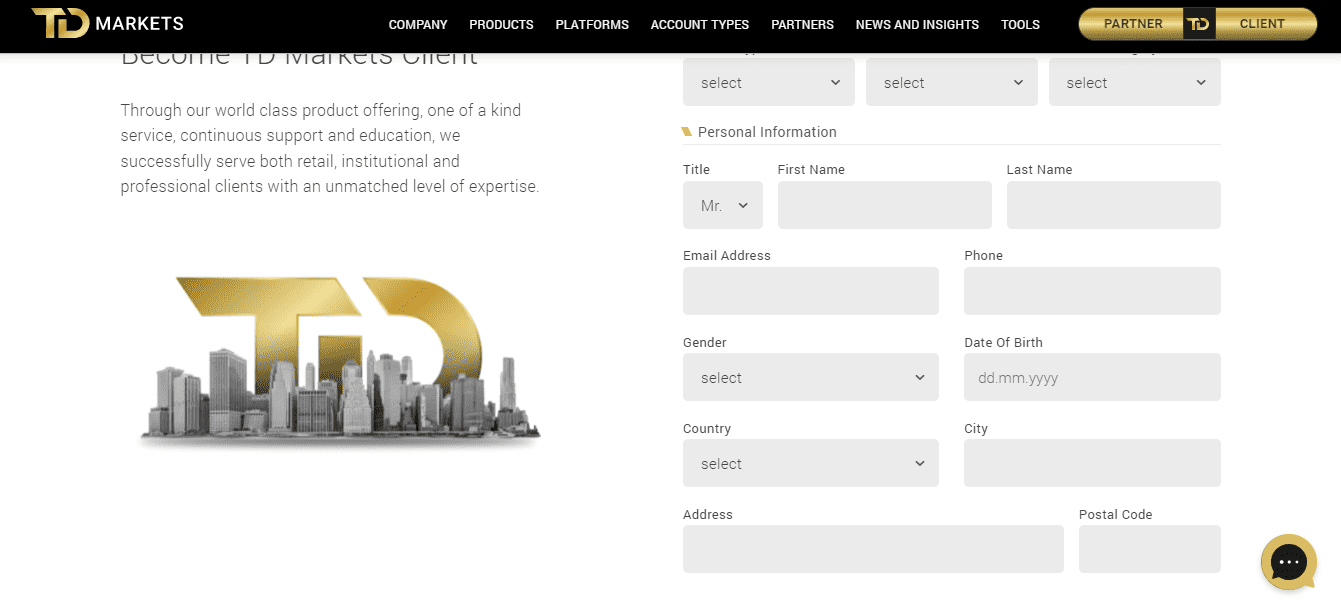Focus the City input field

tap(1092, 463)
